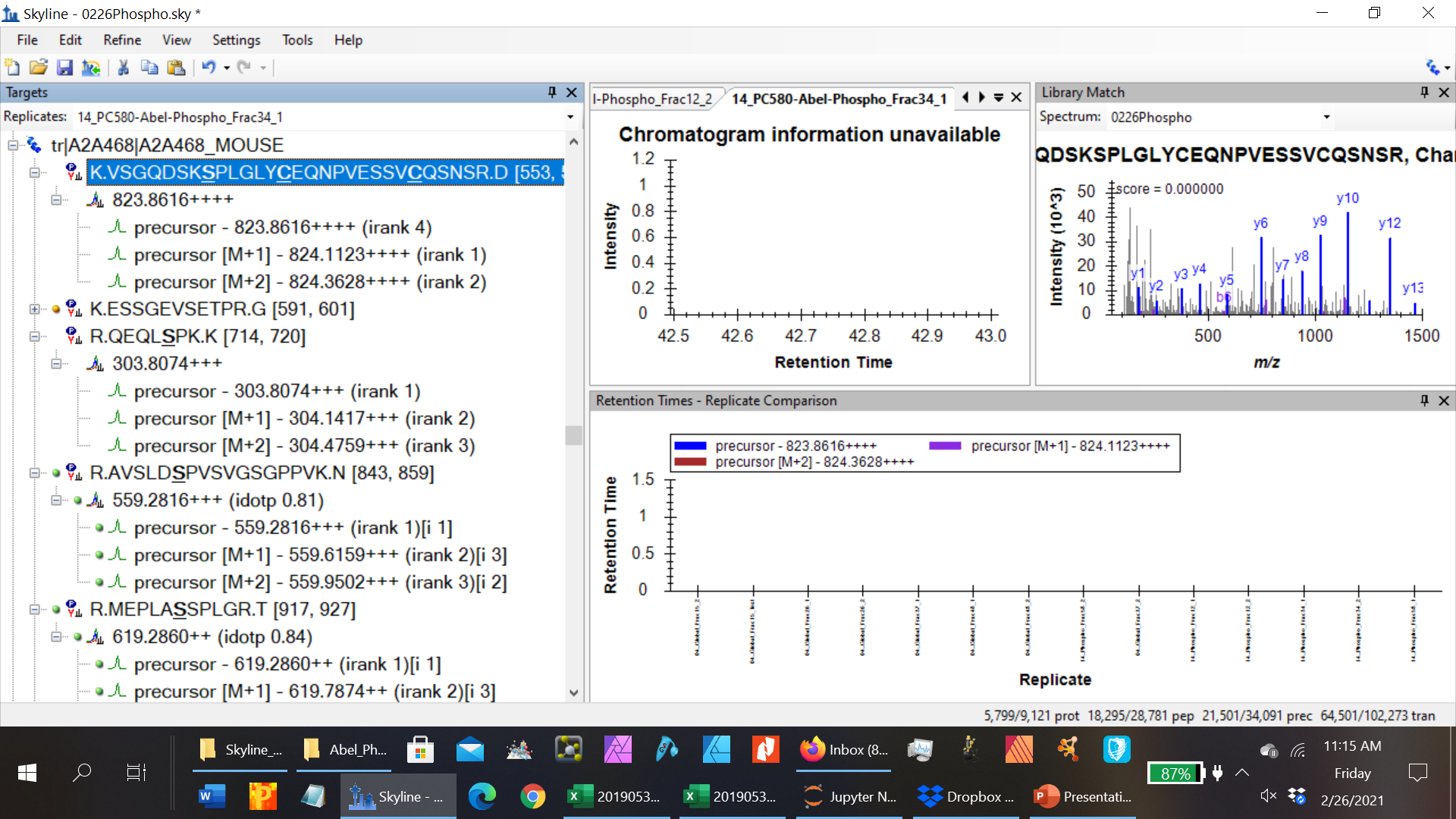This screenshot has height=819, width=1456.
Task: Switch to the I-Phospho_Frac12_2 chromatogram tab
Action: coord(652,99)
